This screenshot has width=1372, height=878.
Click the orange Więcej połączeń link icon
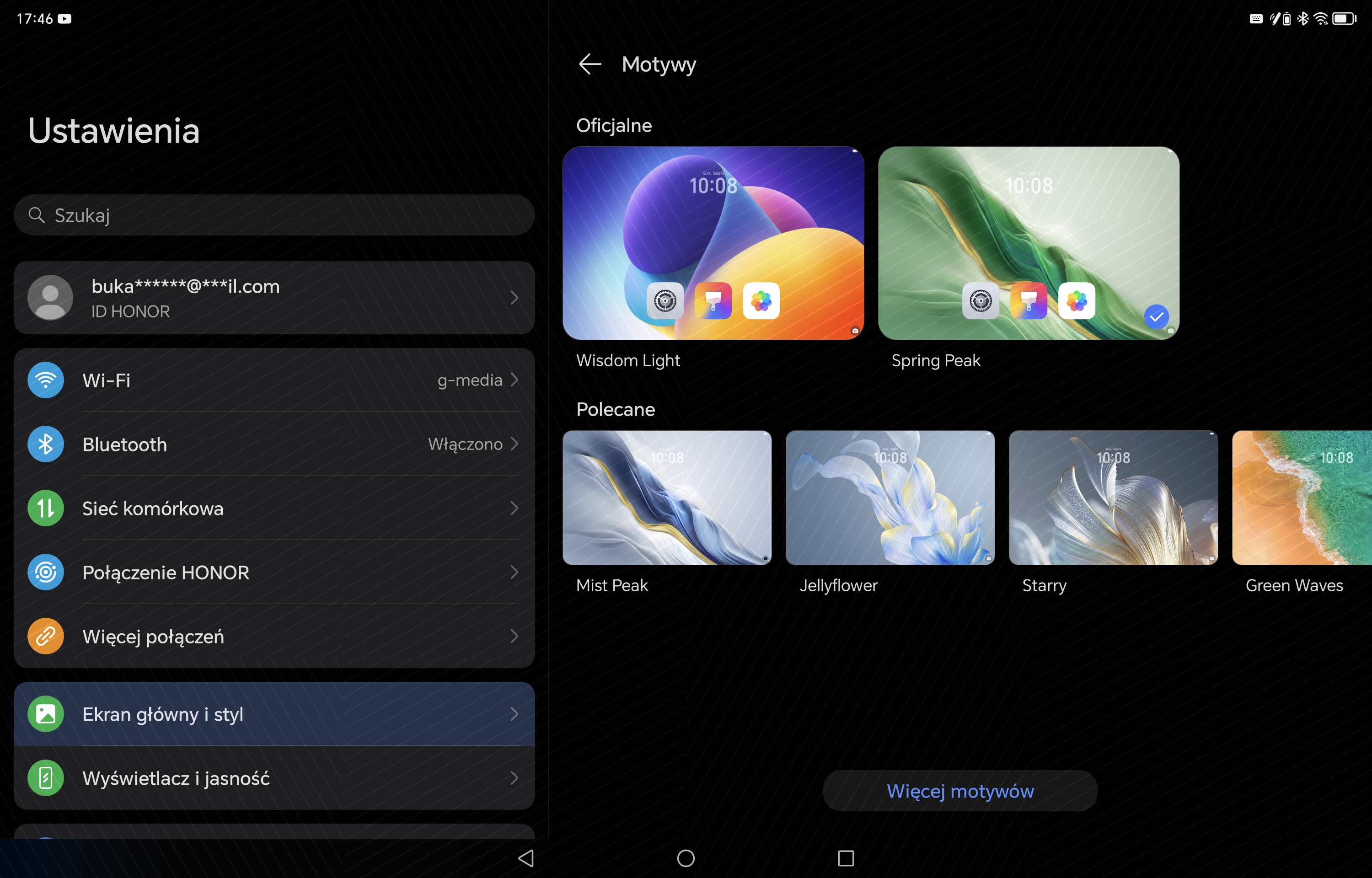(46, 636)
